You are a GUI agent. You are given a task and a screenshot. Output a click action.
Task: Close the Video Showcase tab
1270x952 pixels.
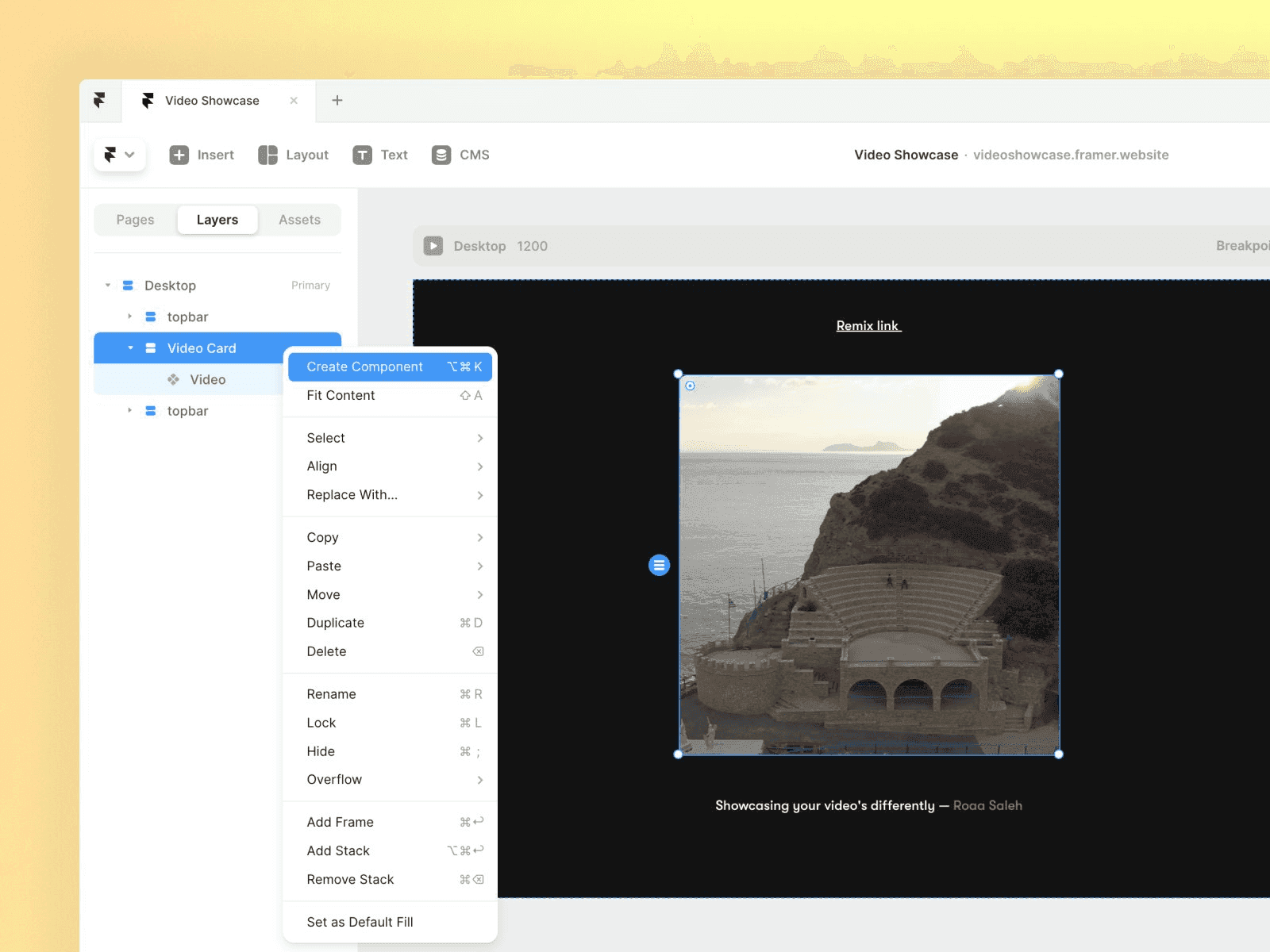pos(294,100)
